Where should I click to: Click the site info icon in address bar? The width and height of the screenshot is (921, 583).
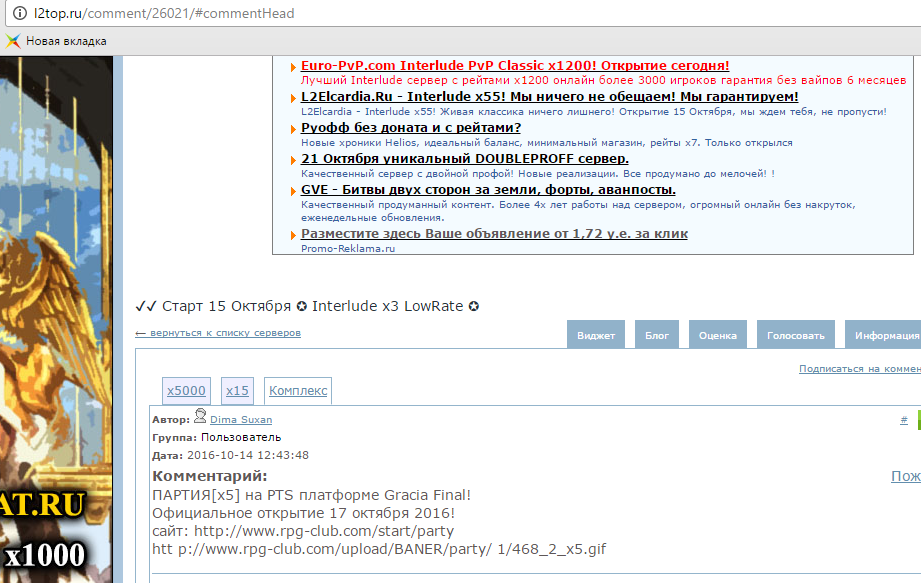(x=20, y=13)
